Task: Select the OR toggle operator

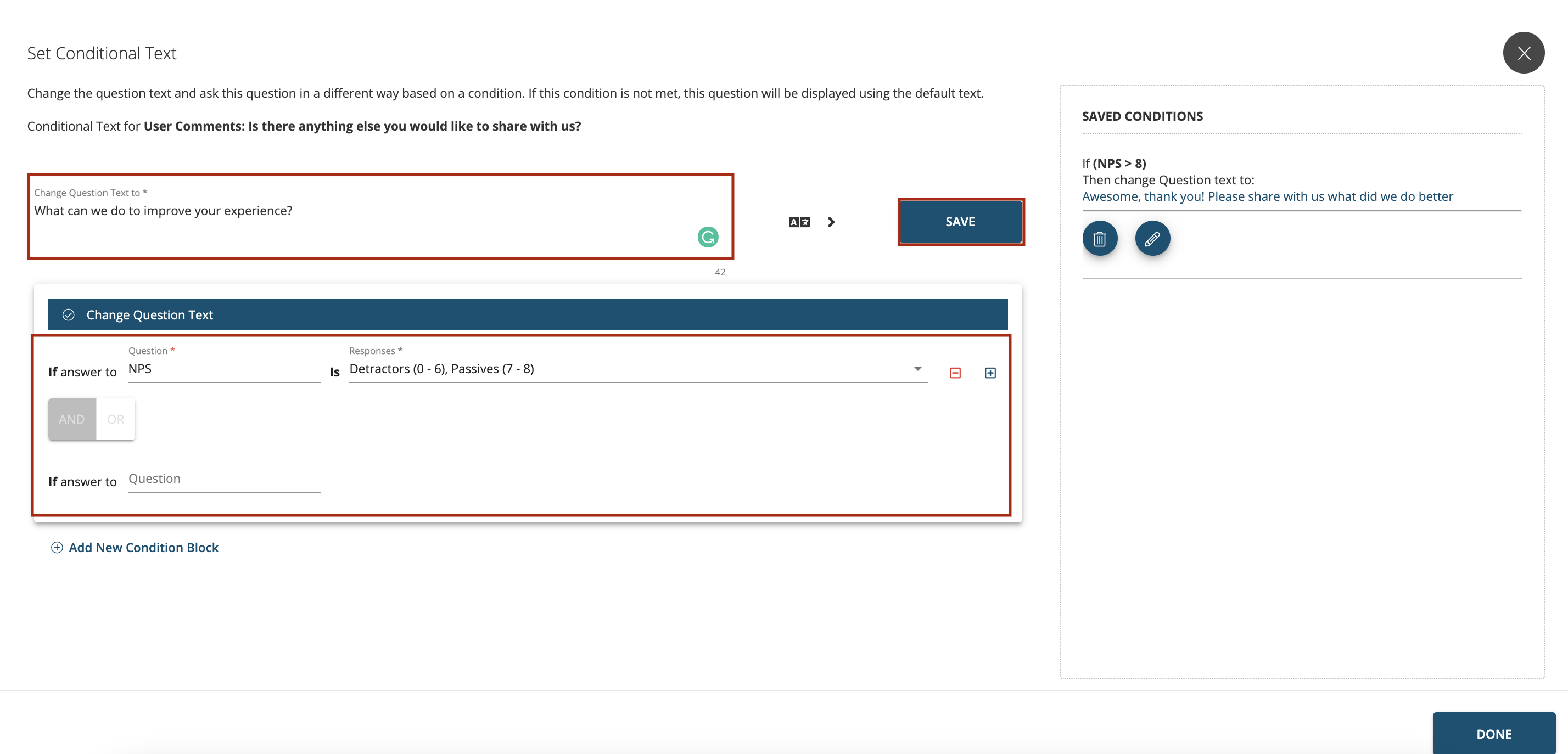Action: point(115,419)
